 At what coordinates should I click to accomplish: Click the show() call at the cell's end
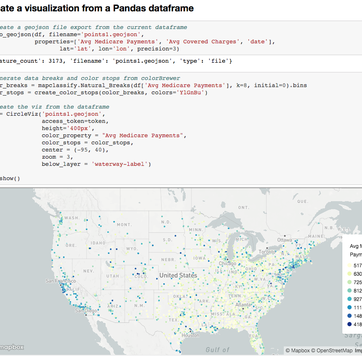[x=10, y=178]
